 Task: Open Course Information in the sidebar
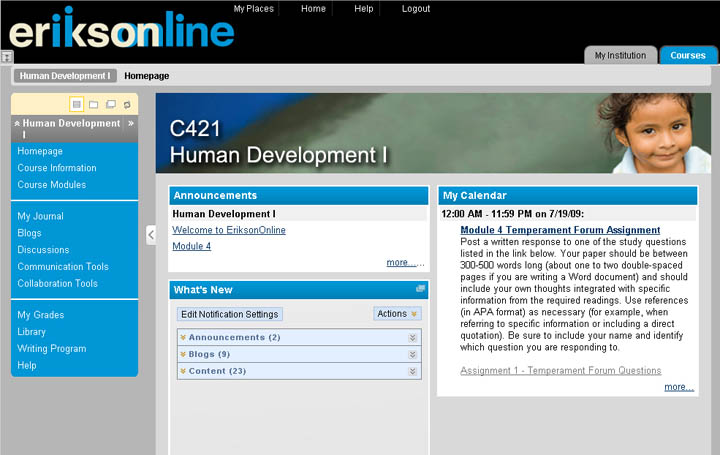pyautogui.click(x=57, y=168)
